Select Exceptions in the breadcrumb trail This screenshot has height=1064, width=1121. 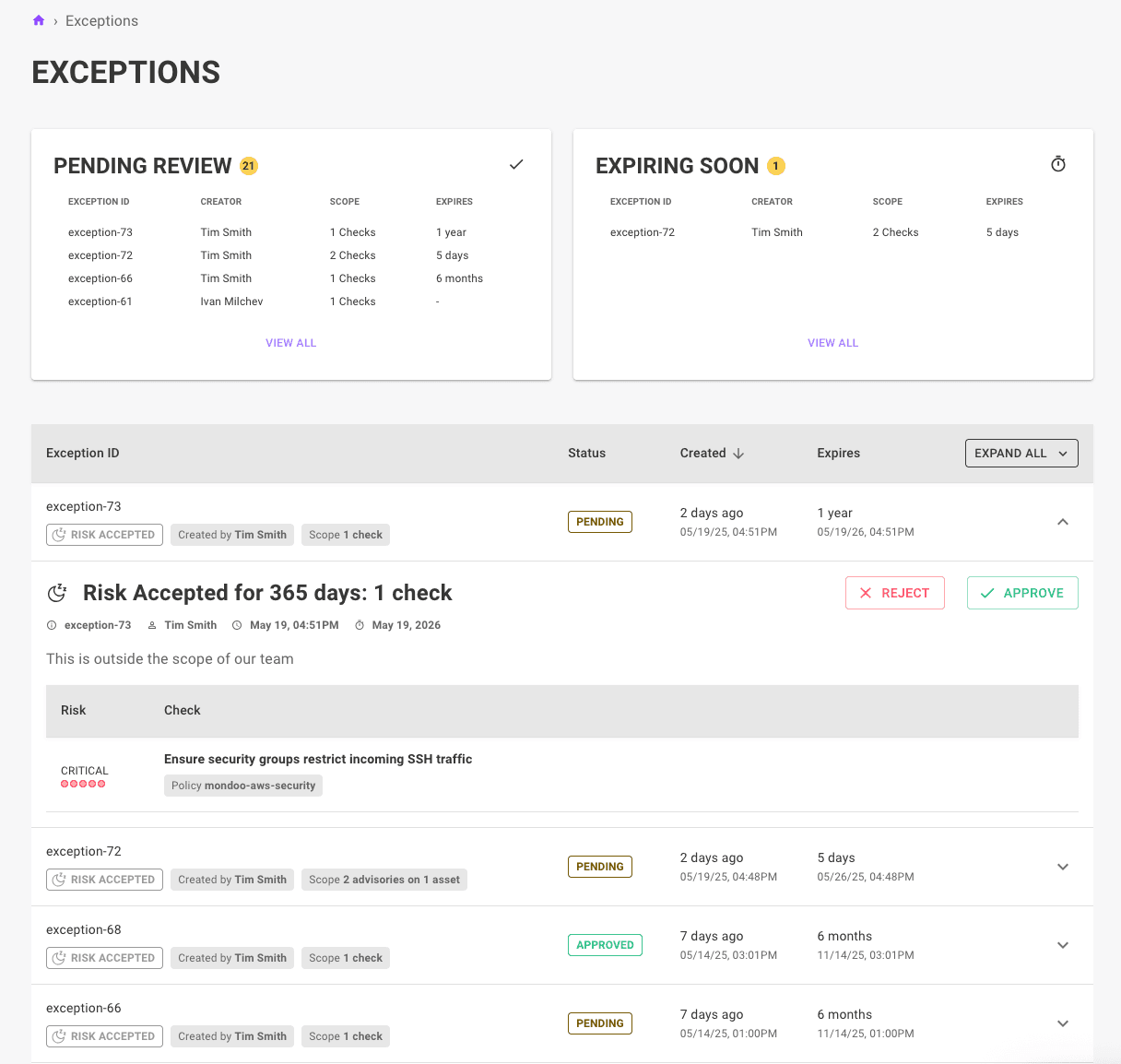click(x=101, y=19)
